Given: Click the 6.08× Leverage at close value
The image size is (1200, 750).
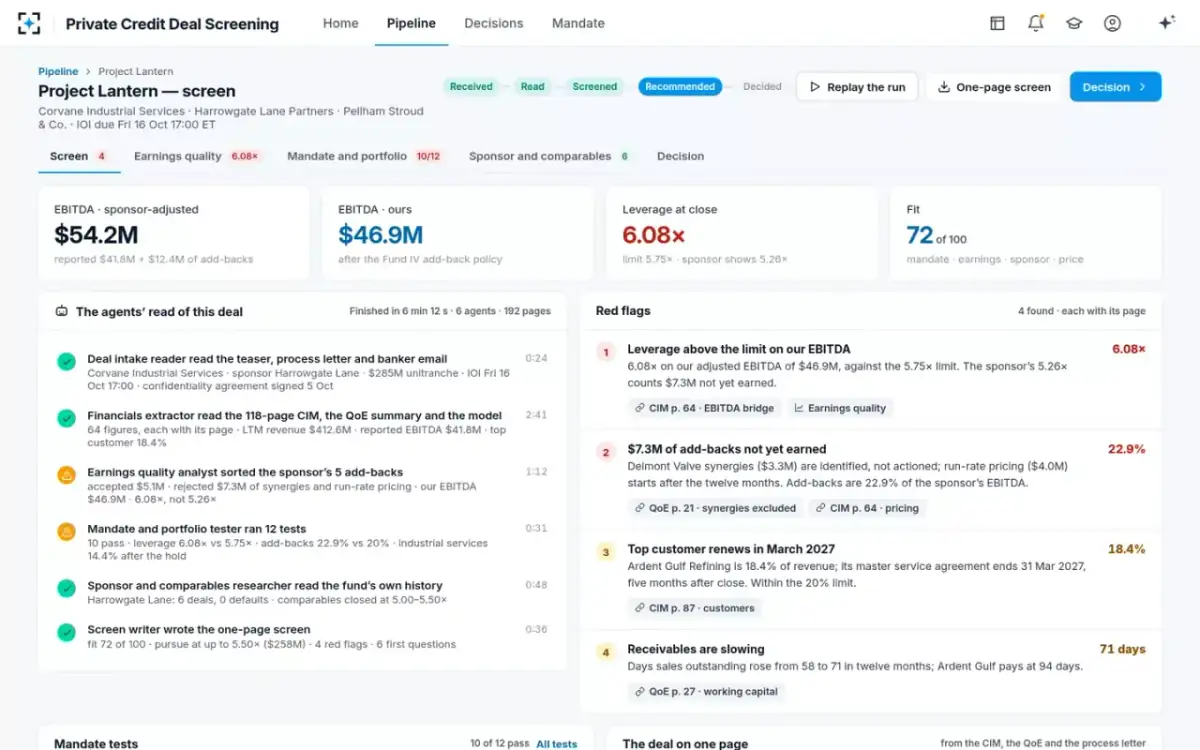Looking at the screenshot, I should point(653,235).
